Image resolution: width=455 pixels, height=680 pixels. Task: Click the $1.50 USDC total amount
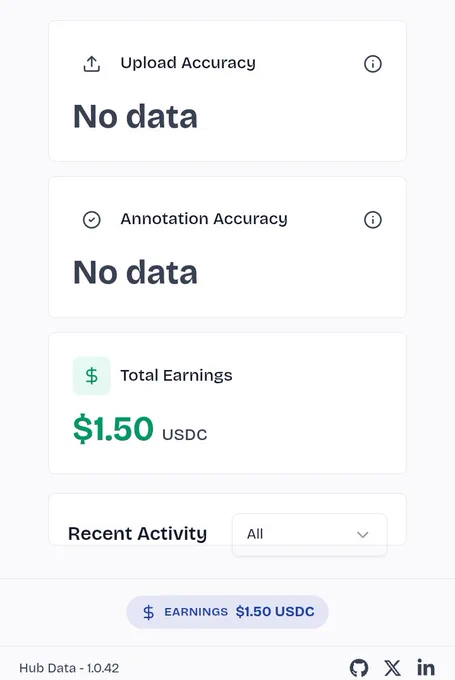click(140, 429)
